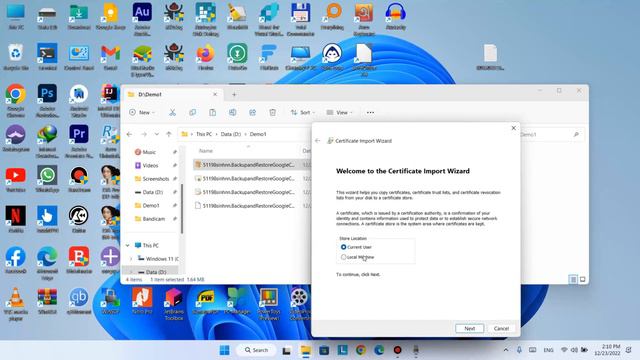Open the New dropdown in File Explorer

point(142,112)
